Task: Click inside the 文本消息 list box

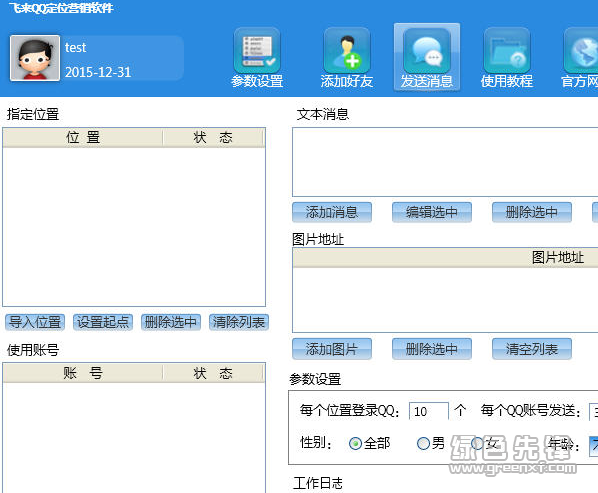Action: coord(445,162)
